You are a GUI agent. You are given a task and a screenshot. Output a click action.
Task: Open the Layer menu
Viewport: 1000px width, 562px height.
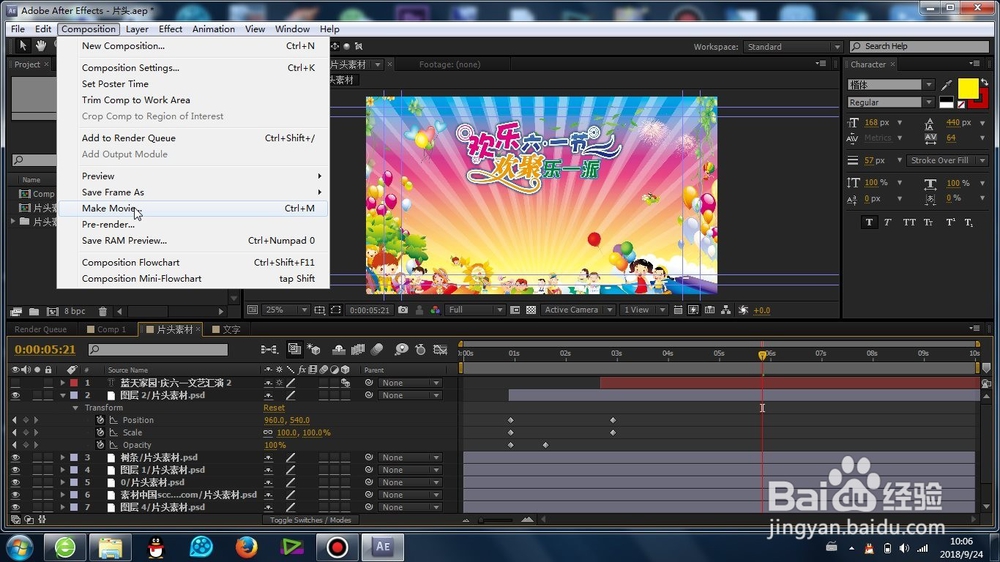click(x=136, y=29)
